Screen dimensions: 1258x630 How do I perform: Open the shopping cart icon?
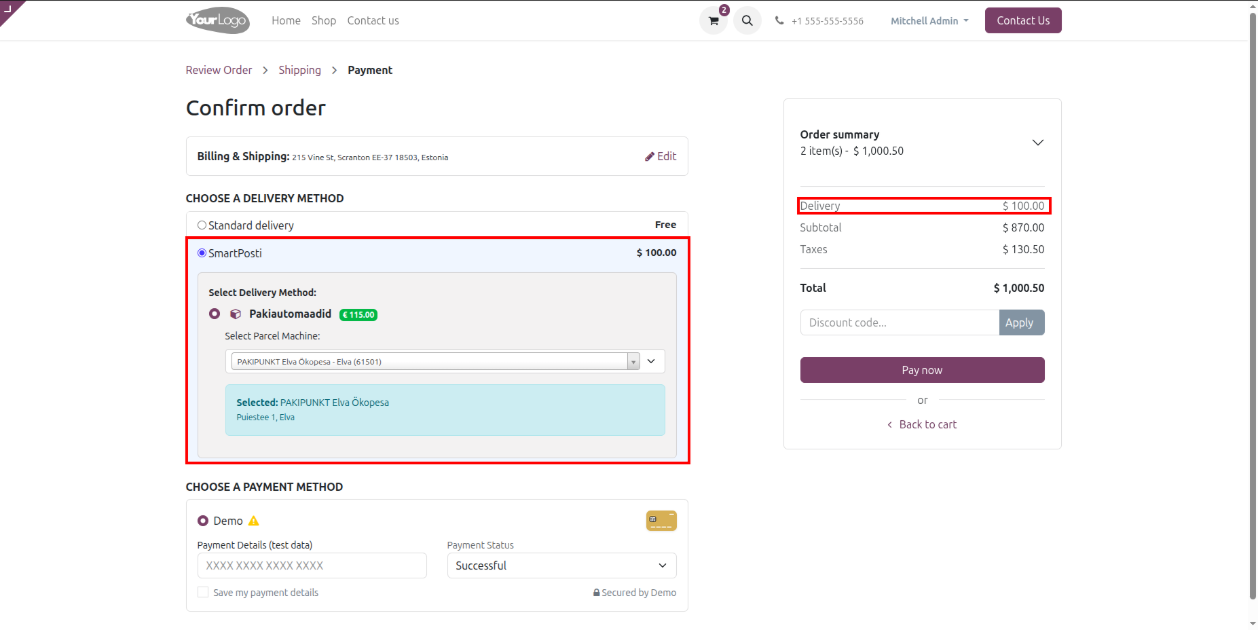point(713,21)
